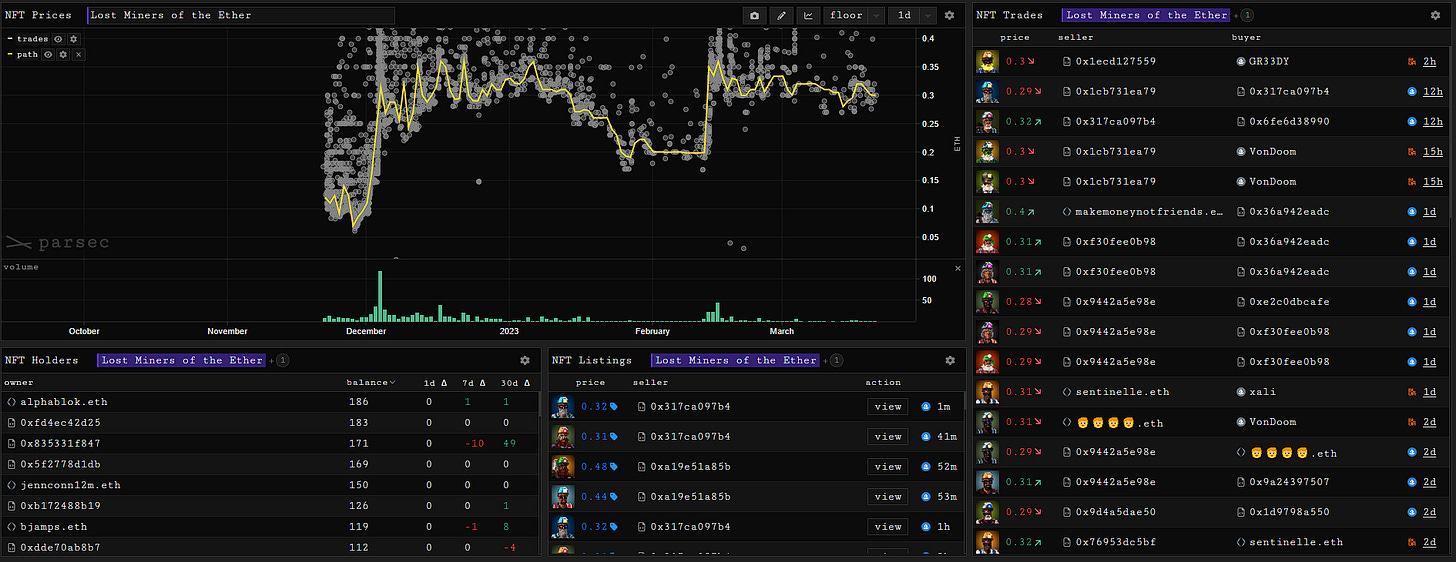Open 12h link for 0.32 trade
The width and height of the screenshot is (1456, 562).
[1432, 121]
